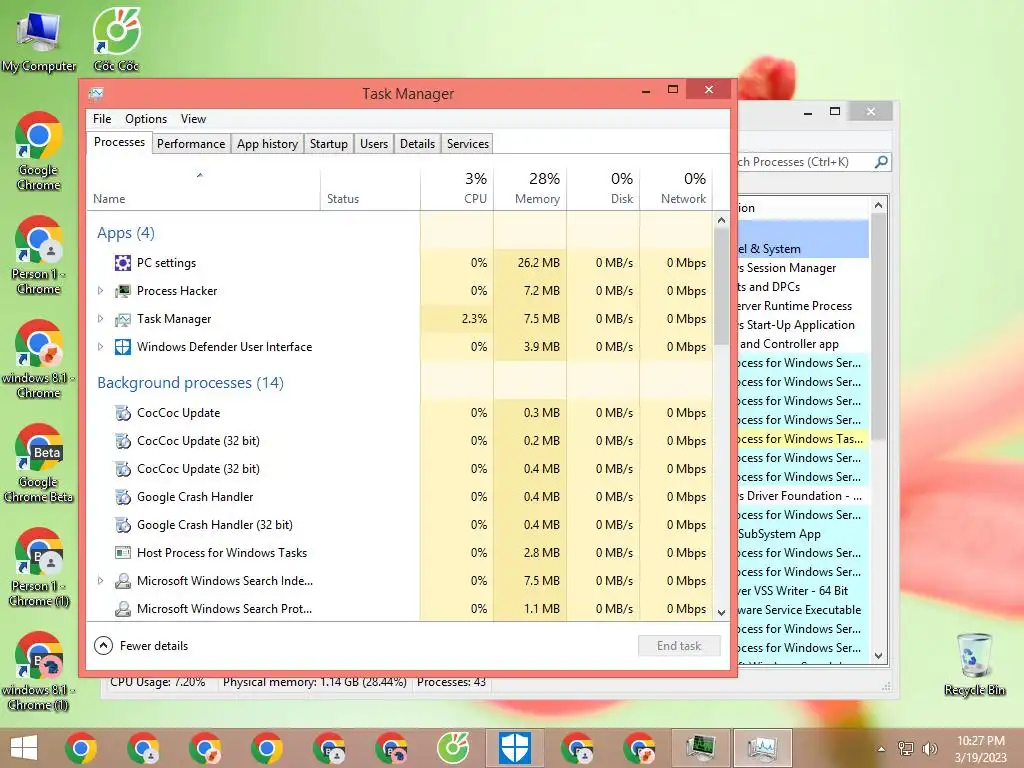1024x768 pixels.
Task: Sort by the Network column header
Action: (676, 188)
